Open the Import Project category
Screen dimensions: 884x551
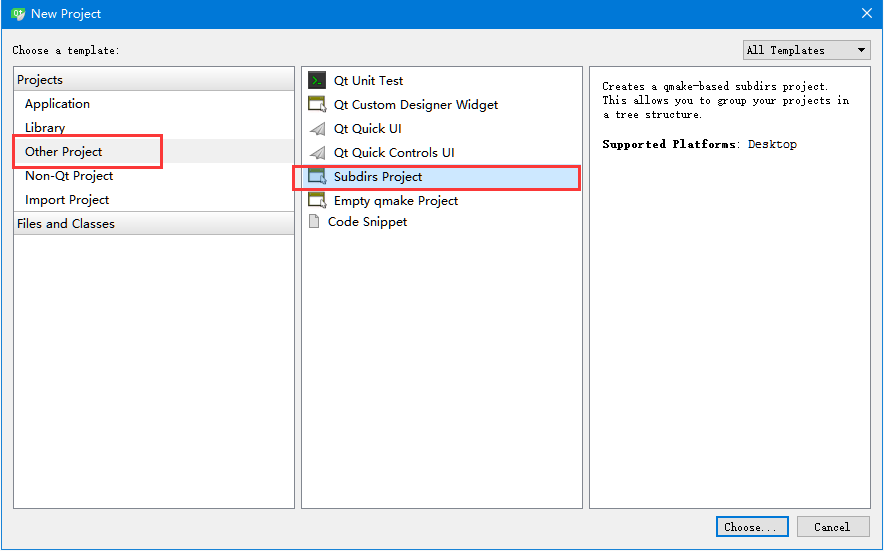pyautogui.click(x=67, y=200)
